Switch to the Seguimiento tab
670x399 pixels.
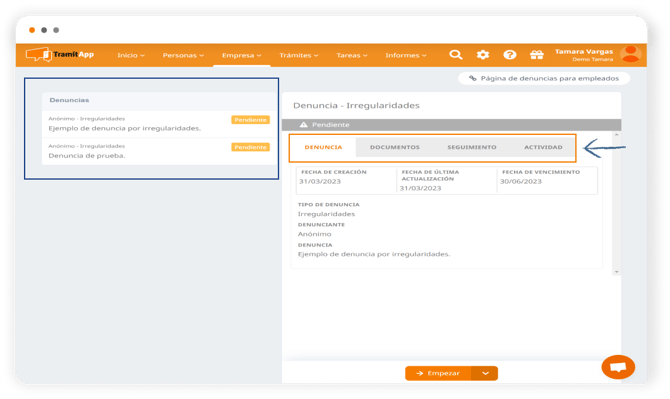(x=472, y=147)
